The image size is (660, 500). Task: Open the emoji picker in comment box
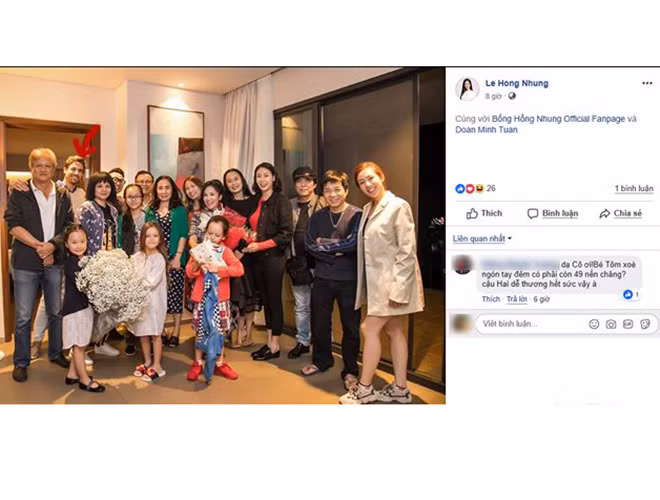pyautogui.click(x=594, y=324)
